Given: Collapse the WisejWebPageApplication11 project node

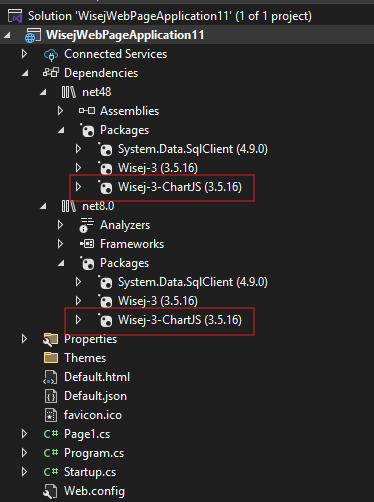Looking at the screenshot, I should 7,35.
